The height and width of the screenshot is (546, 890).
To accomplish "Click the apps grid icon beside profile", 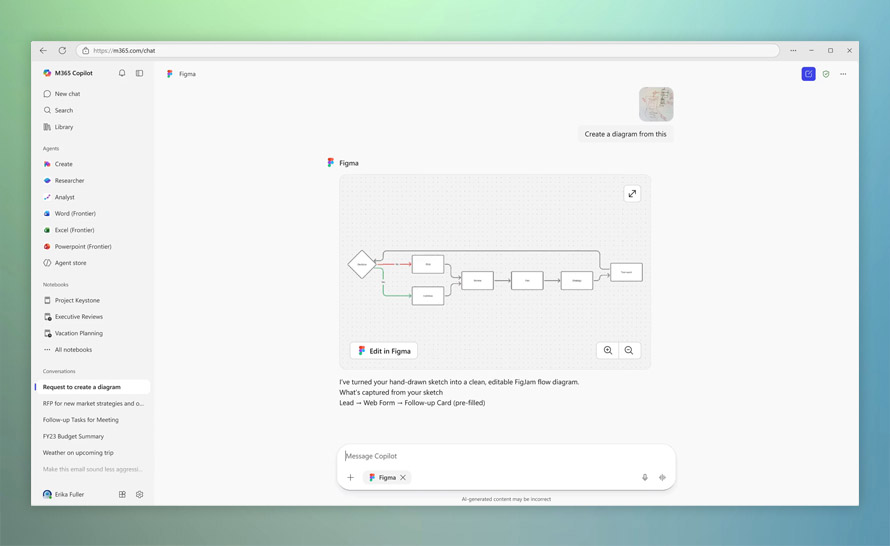I will coord(122,494).
